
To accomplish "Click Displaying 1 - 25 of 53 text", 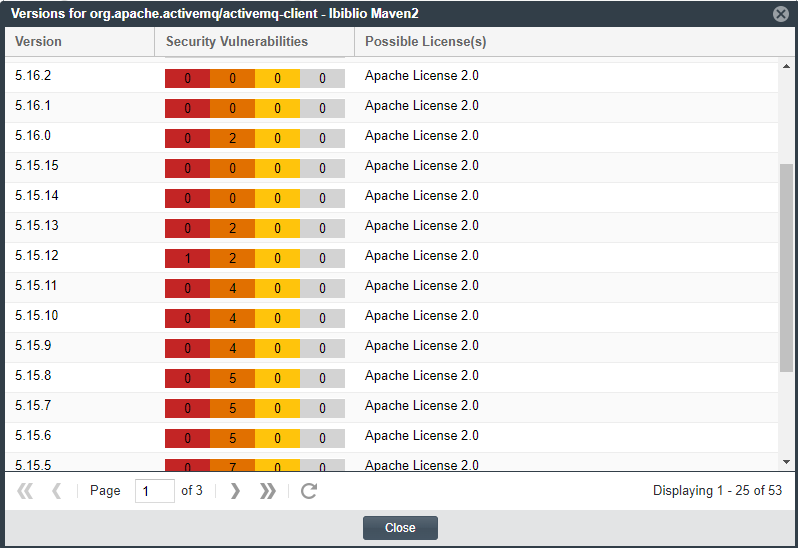I will (x=717, y=491).
